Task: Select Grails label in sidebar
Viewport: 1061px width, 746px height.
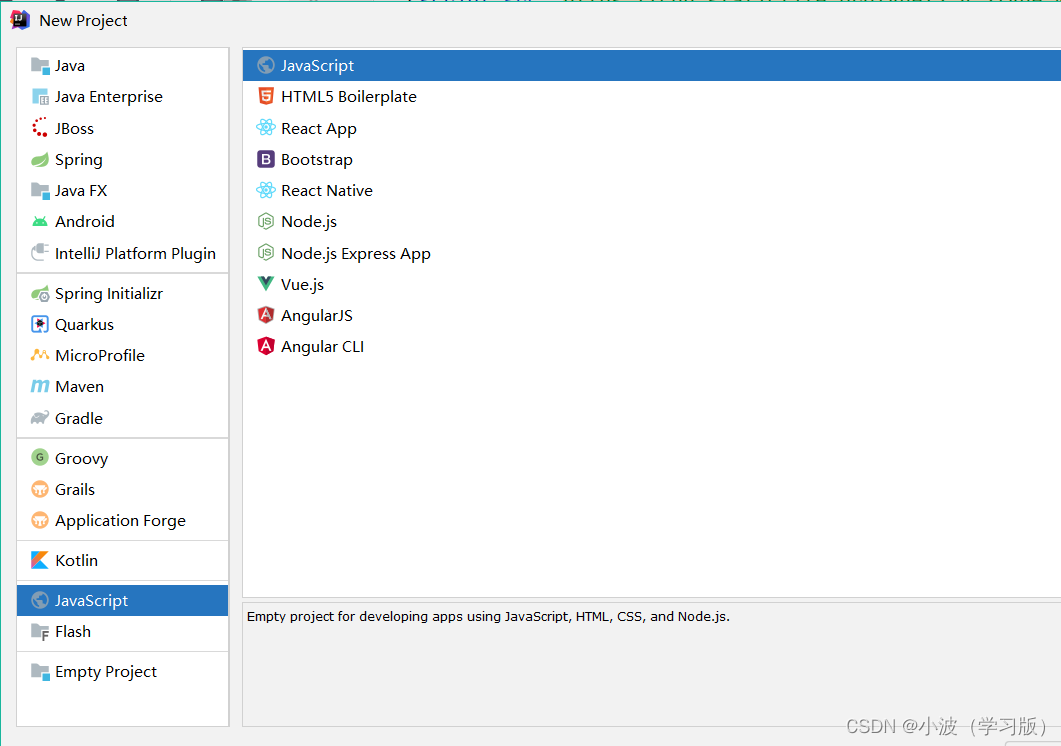Action: 74,489
